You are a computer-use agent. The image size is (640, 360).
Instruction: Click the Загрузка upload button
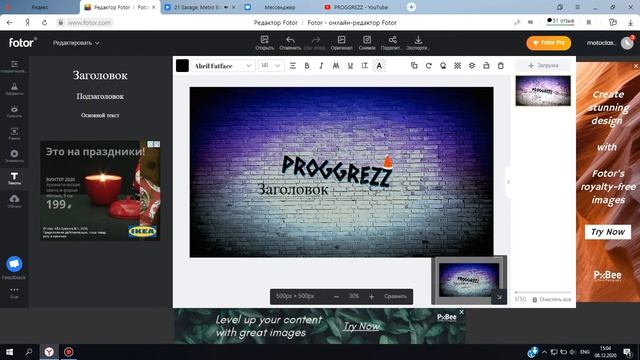click(x=543, y=65)
